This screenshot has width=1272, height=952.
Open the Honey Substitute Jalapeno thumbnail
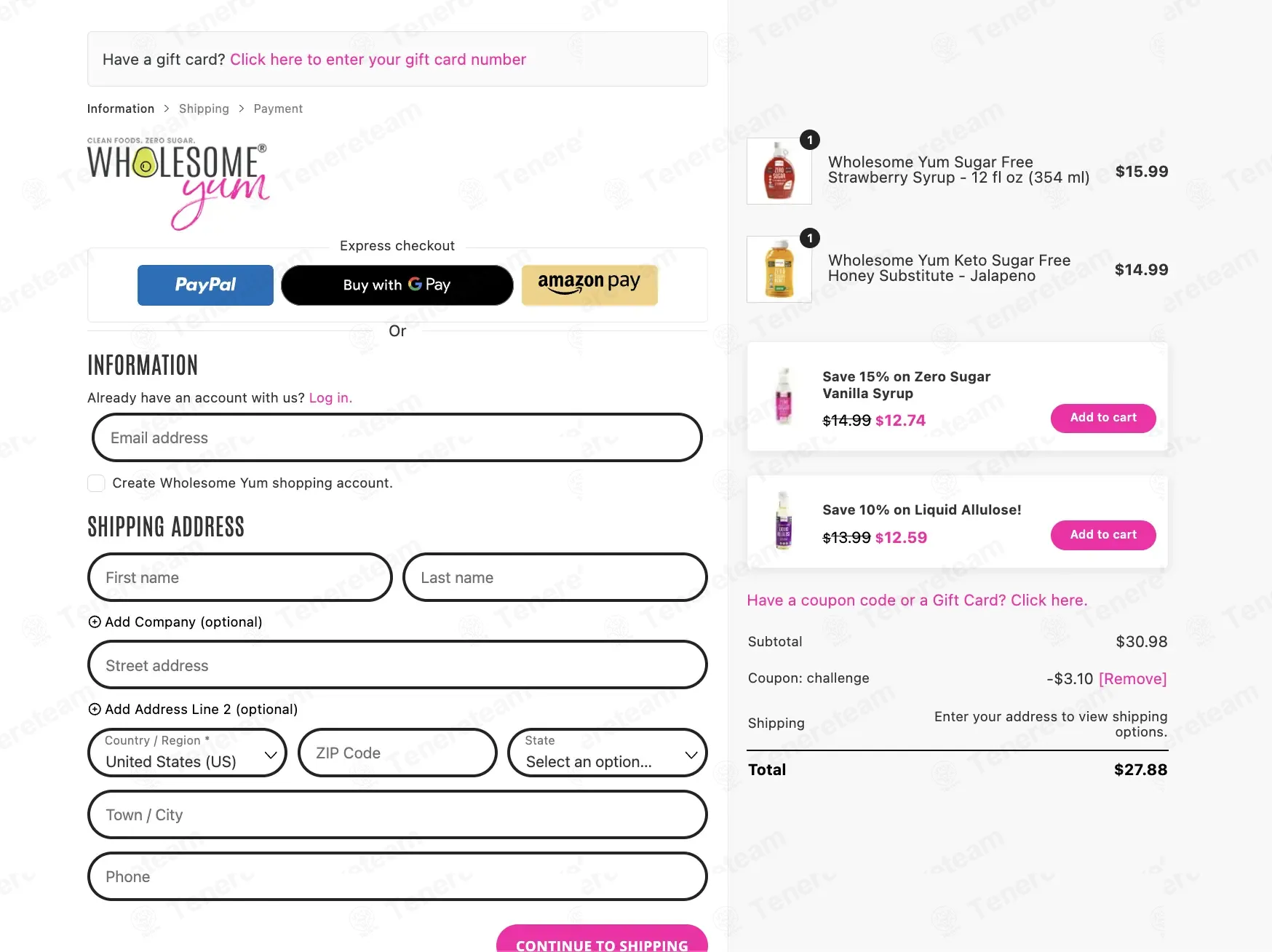coord(779,269)
